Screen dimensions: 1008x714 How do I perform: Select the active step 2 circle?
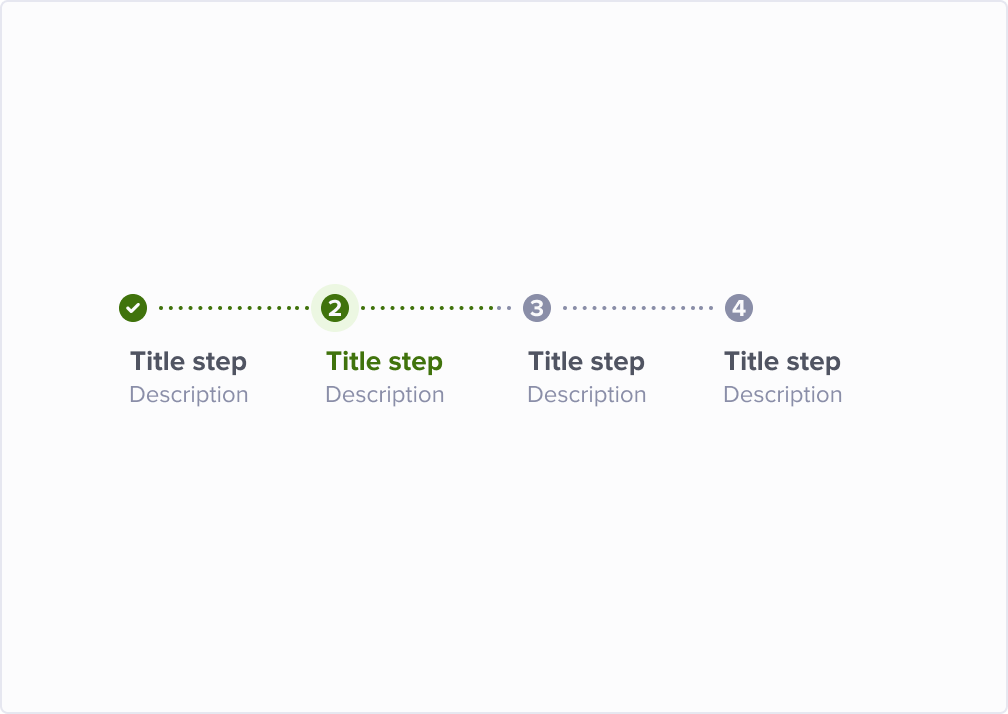[335, 308]
